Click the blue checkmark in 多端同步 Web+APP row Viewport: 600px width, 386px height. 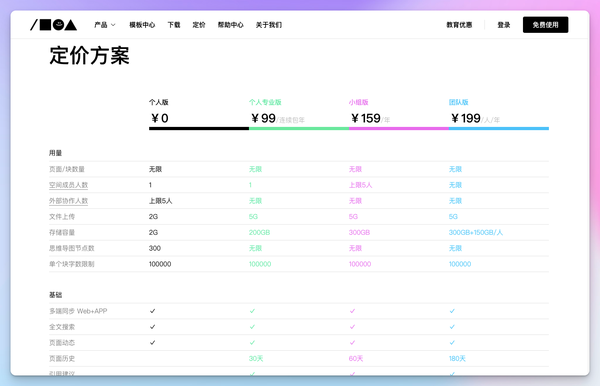pyautogui.click(x=452, y=311)
